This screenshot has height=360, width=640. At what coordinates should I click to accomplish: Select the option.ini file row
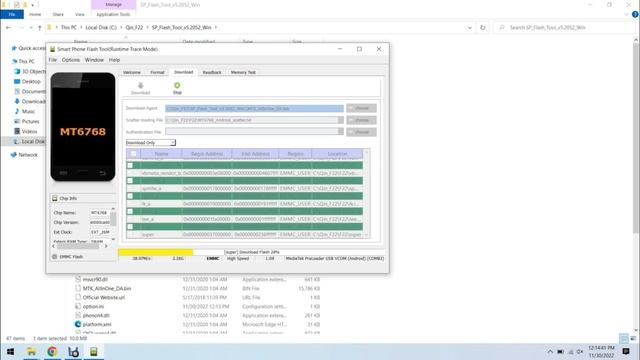197,306
